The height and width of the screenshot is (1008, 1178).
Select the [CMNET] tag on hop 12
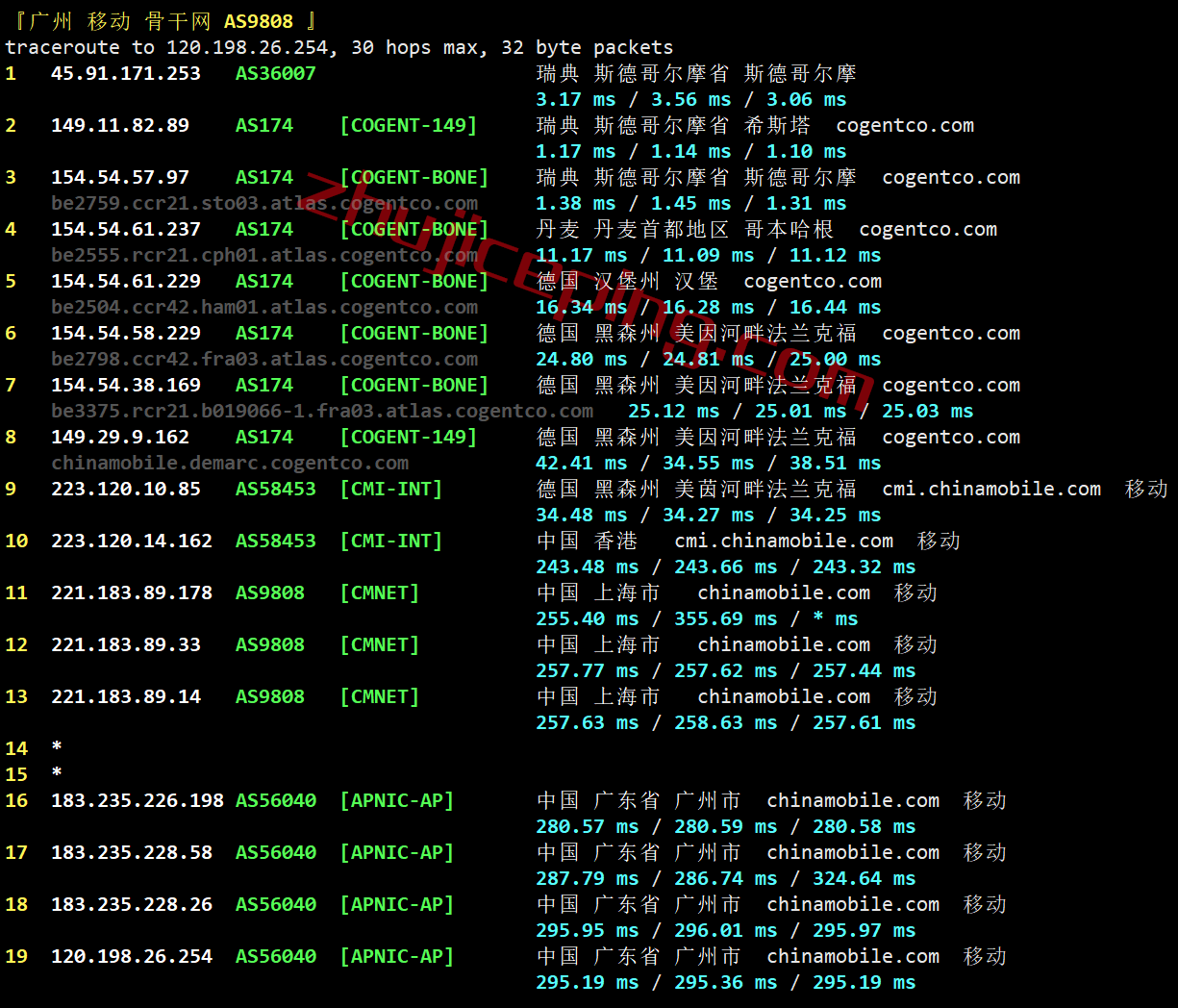coord(380,644)
